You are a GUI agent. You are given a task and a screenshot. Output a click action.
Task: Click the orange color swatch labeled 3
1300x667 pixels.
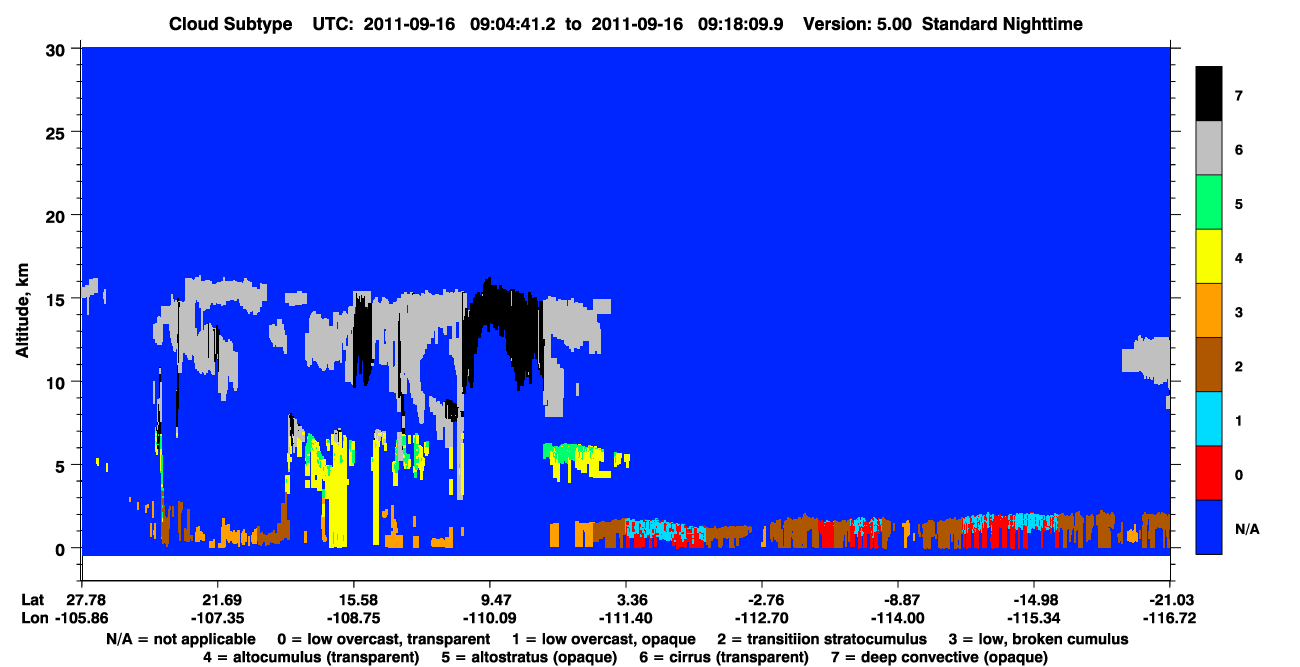[x=1209, y=311]
